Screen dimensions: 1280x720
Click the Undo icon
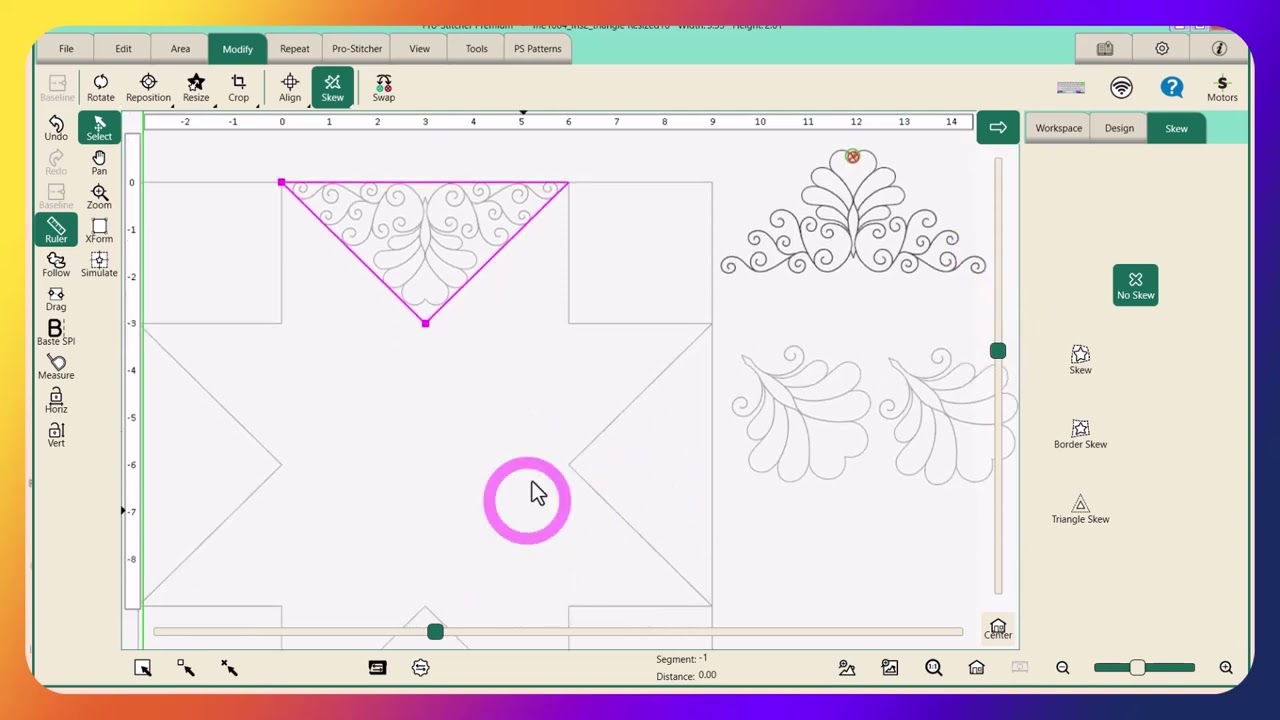(56, 128)
